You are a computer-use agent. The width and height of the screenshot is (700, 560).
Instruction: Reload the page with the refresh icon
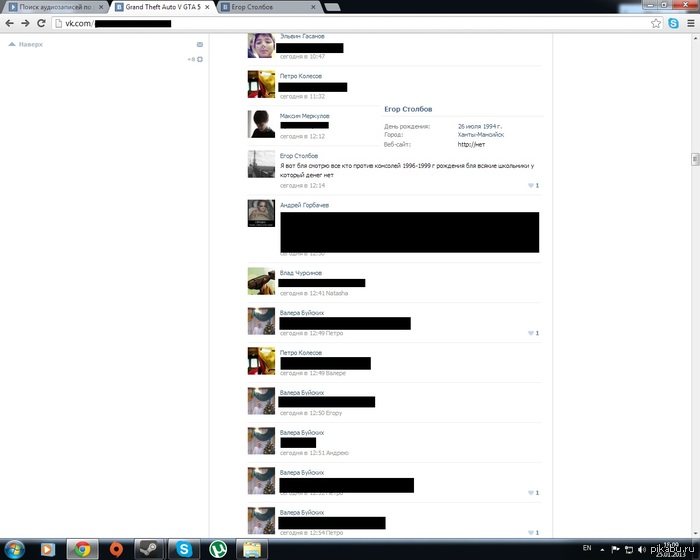pos(43,22)
